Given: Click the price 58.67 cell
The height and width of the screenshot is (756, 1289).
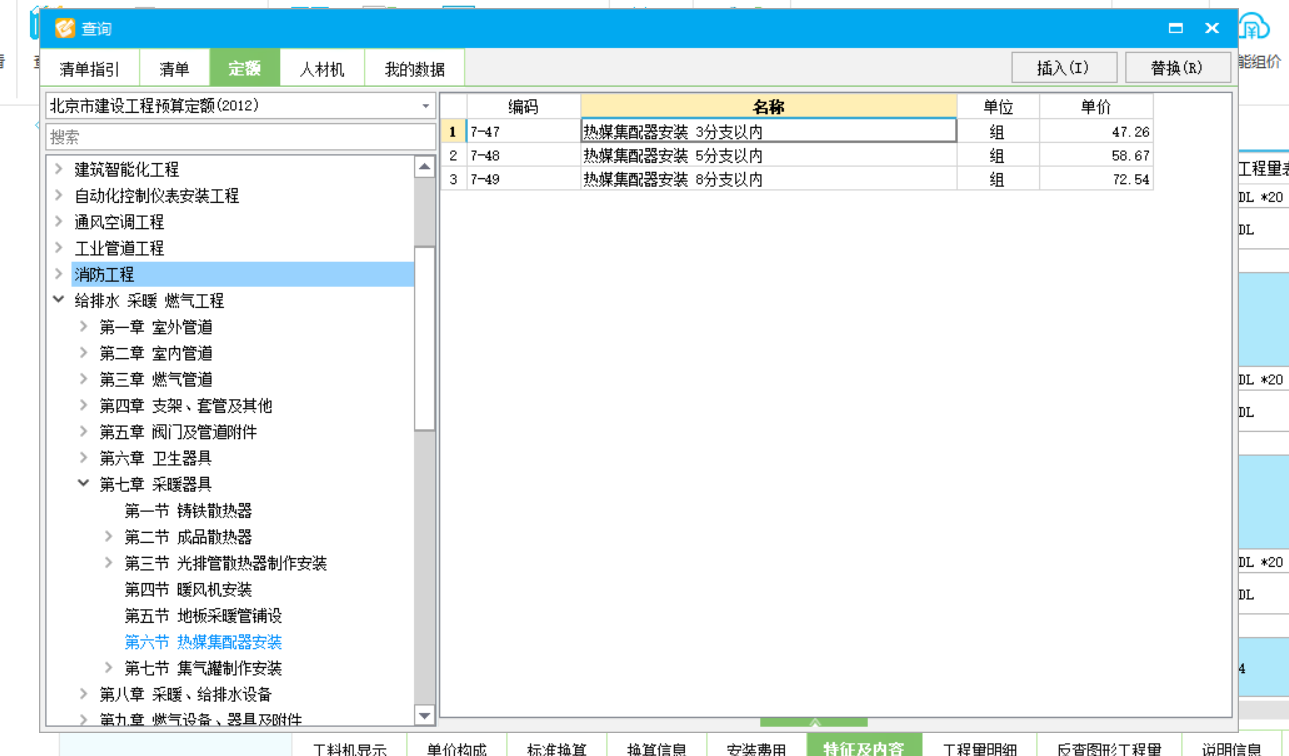Looking at the screenshot, I should click(1096, 155).
